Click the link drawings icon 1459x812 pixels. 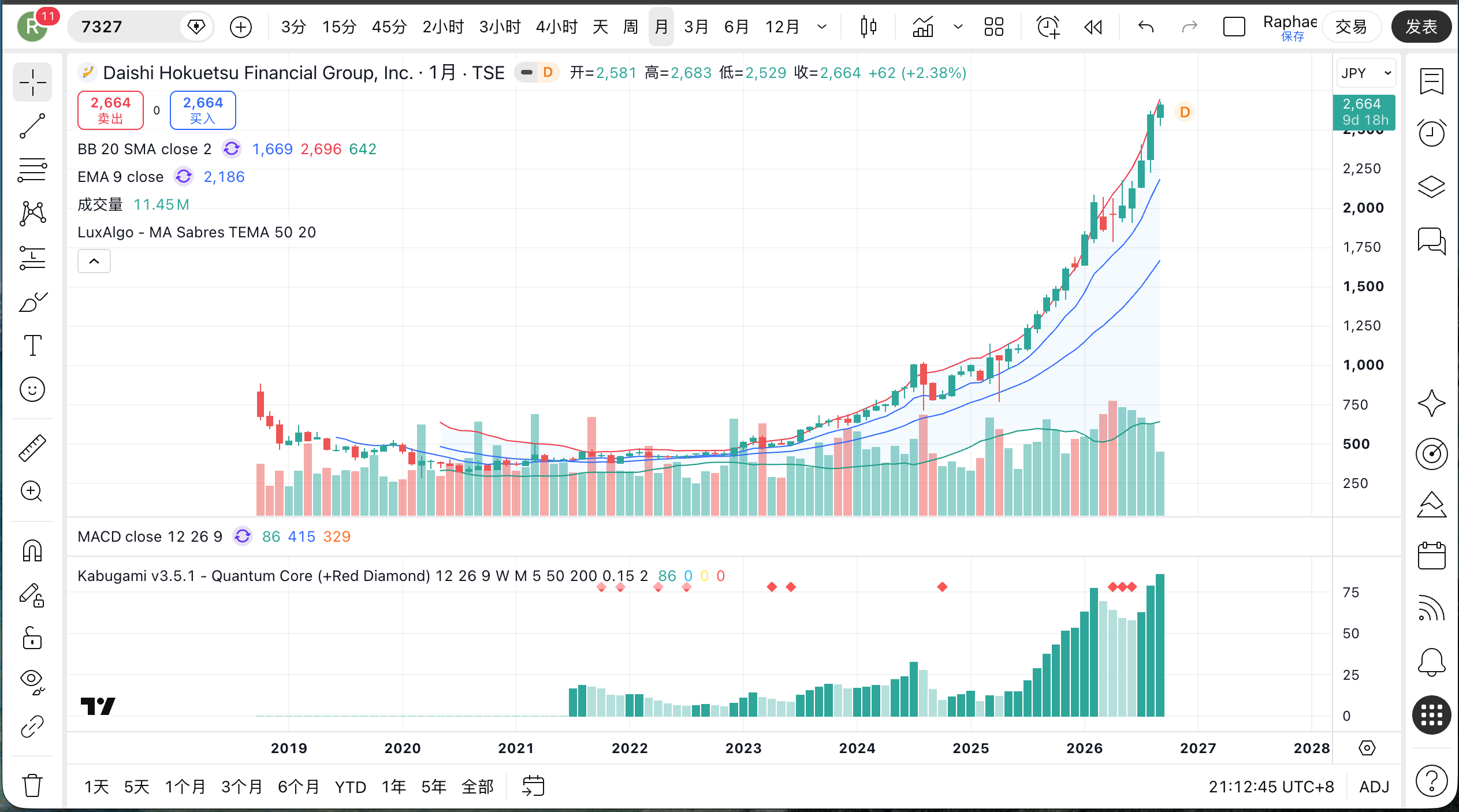coord(32,727)
